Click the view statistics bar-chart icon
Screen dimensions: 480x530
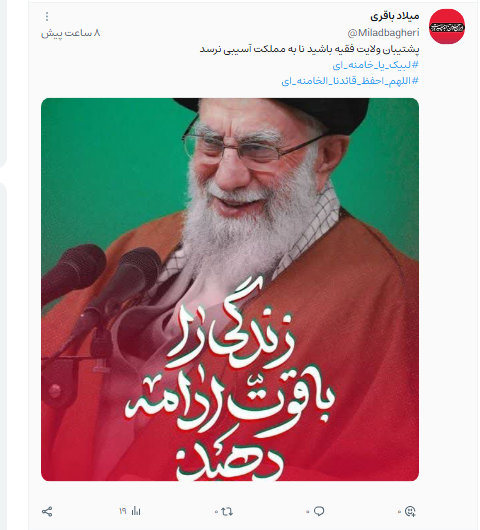[136, 511]
